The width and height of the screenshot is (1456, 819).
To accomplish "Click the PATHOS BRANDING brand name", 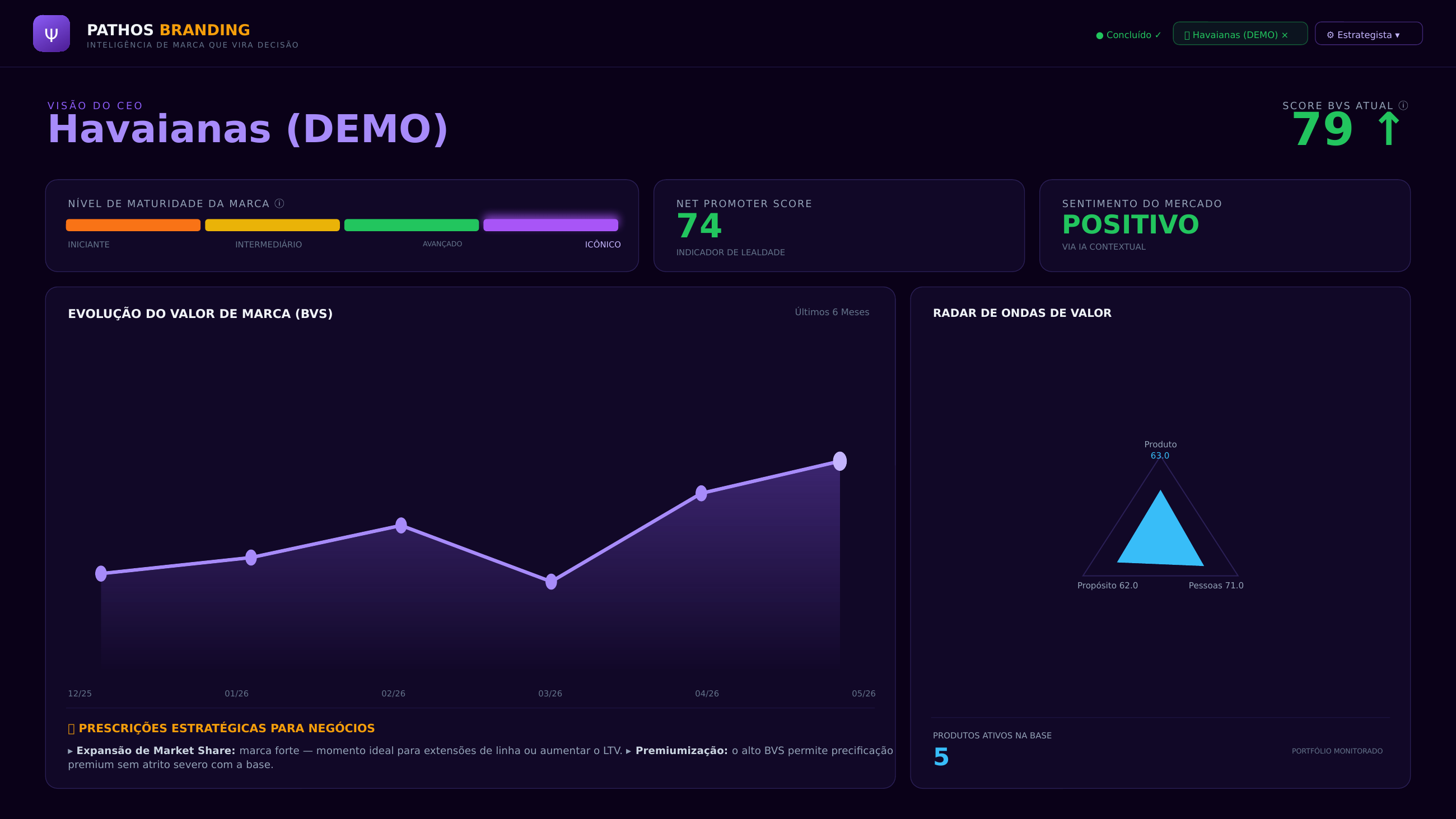I will [x=169, y=30].
